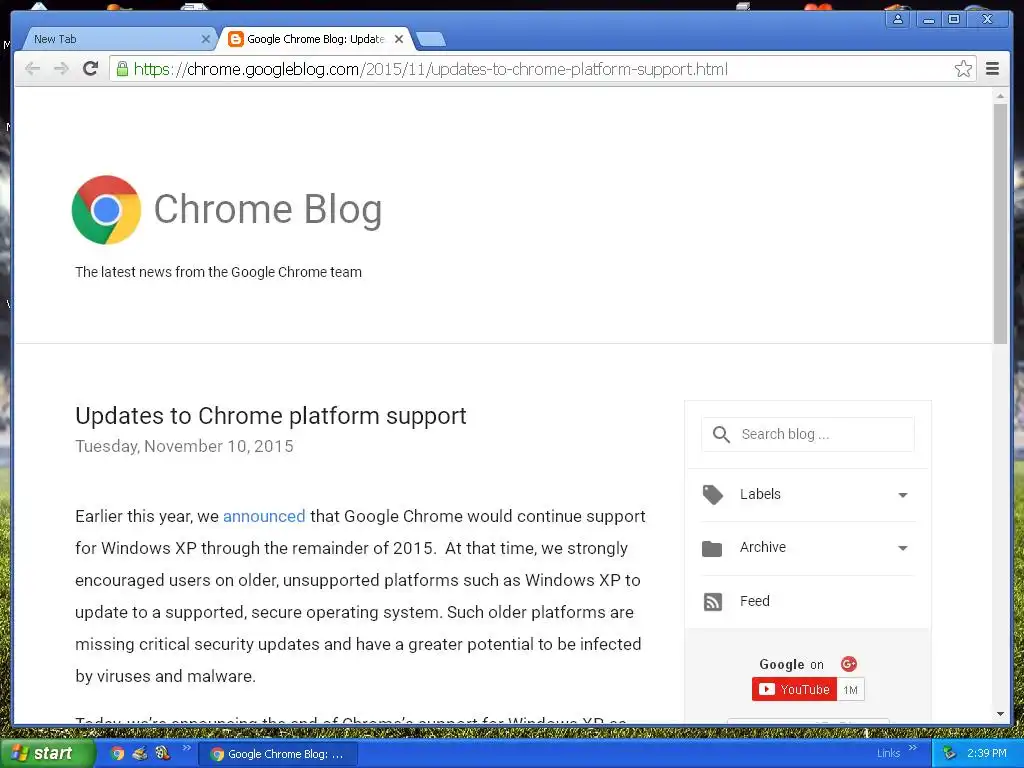Image resolution: width=1024 pixels, height=768 pixels.
Task: Go forward with the browser forward arrow
Action: click(61, 69)
